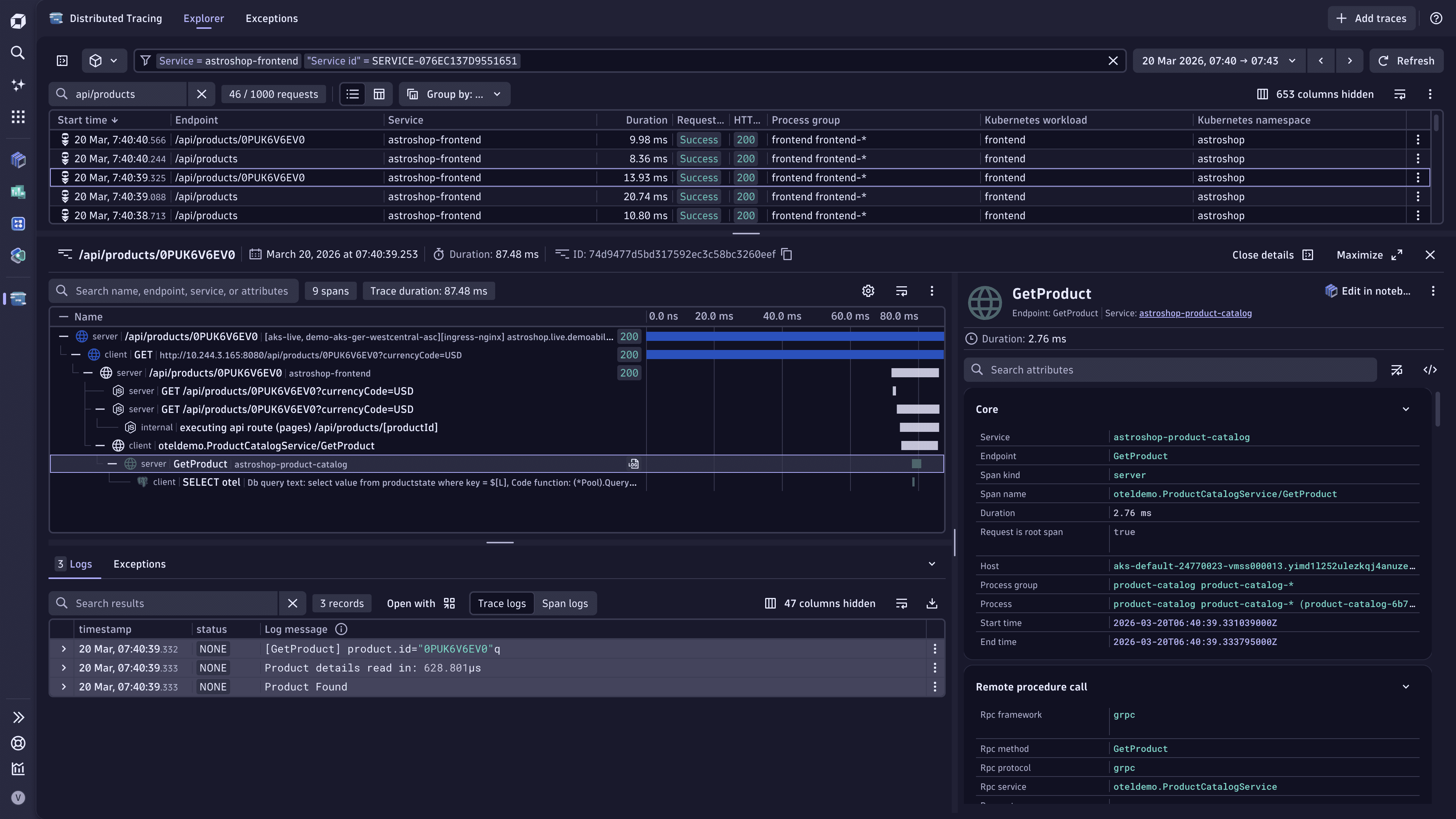The image size is (1456, 819).
Task: Show the 47 hidden log columns
Action: click(819, 604)
